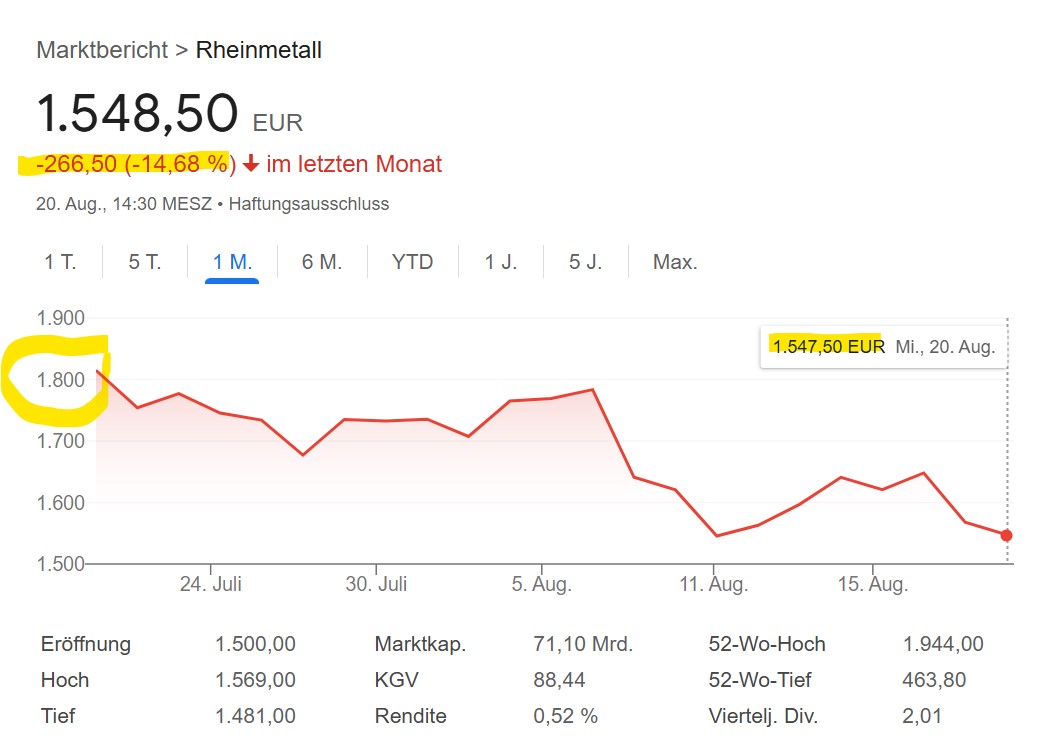Screen dimensions: 1042x756
Task: Click the Tief label
Action: 58,715
